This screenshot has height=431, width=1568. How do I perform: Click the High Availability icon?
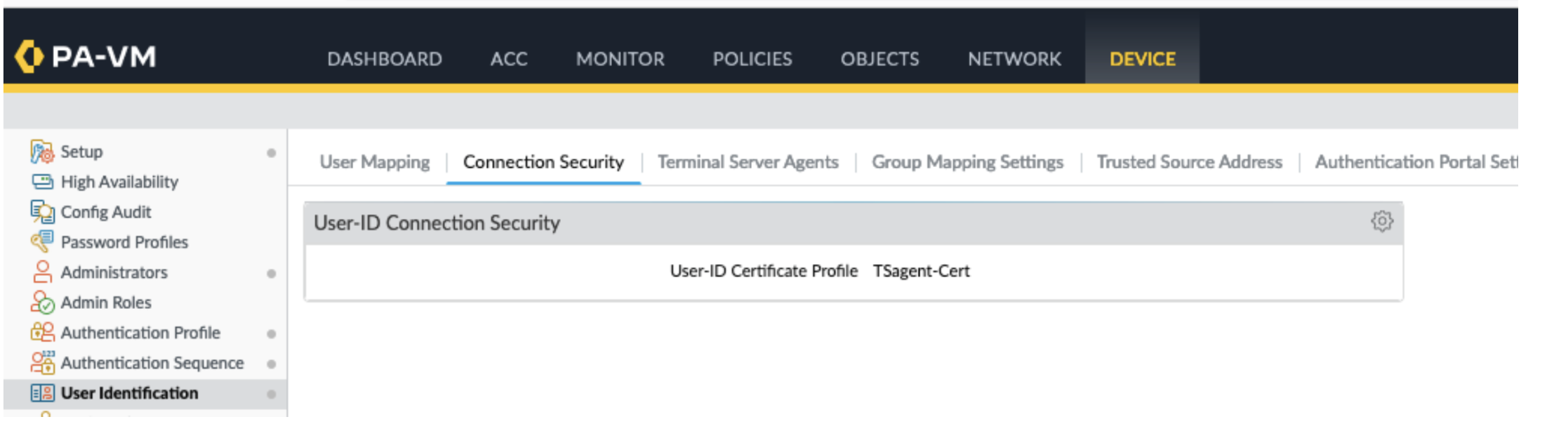pyautogui.click(x=42, y=182)
